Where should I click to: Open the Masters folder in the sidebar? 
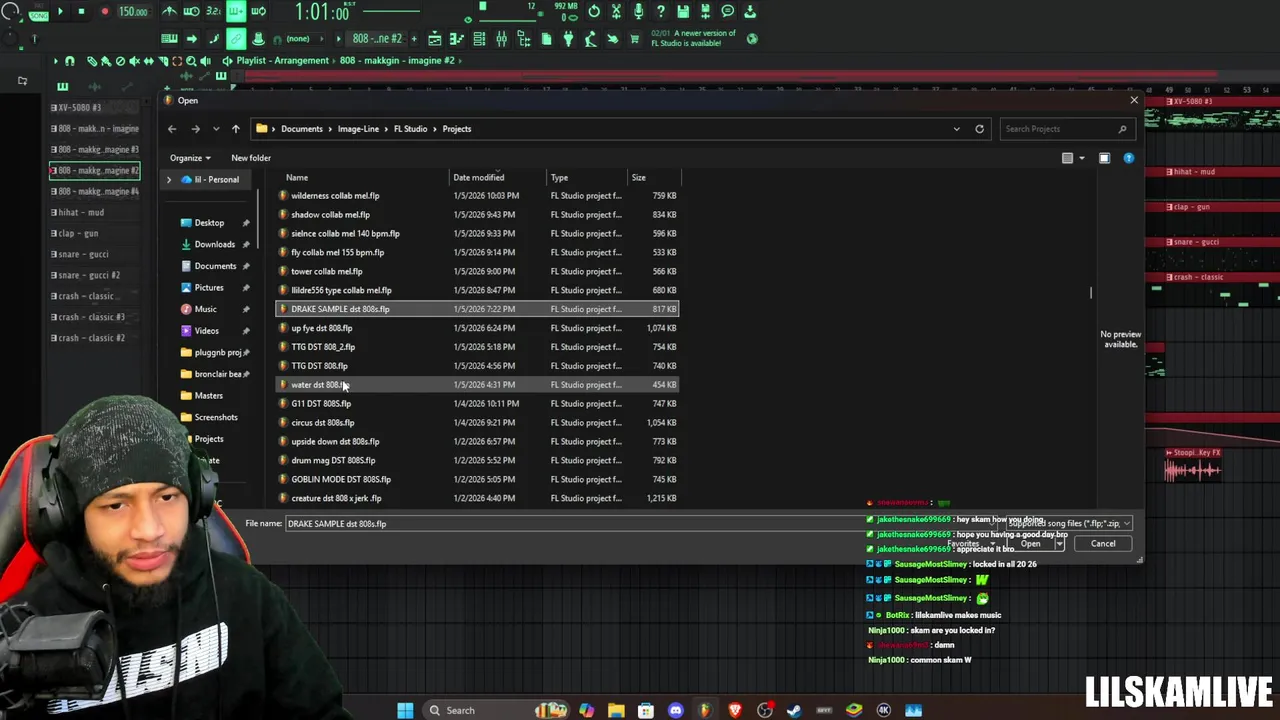coord(208,396)
